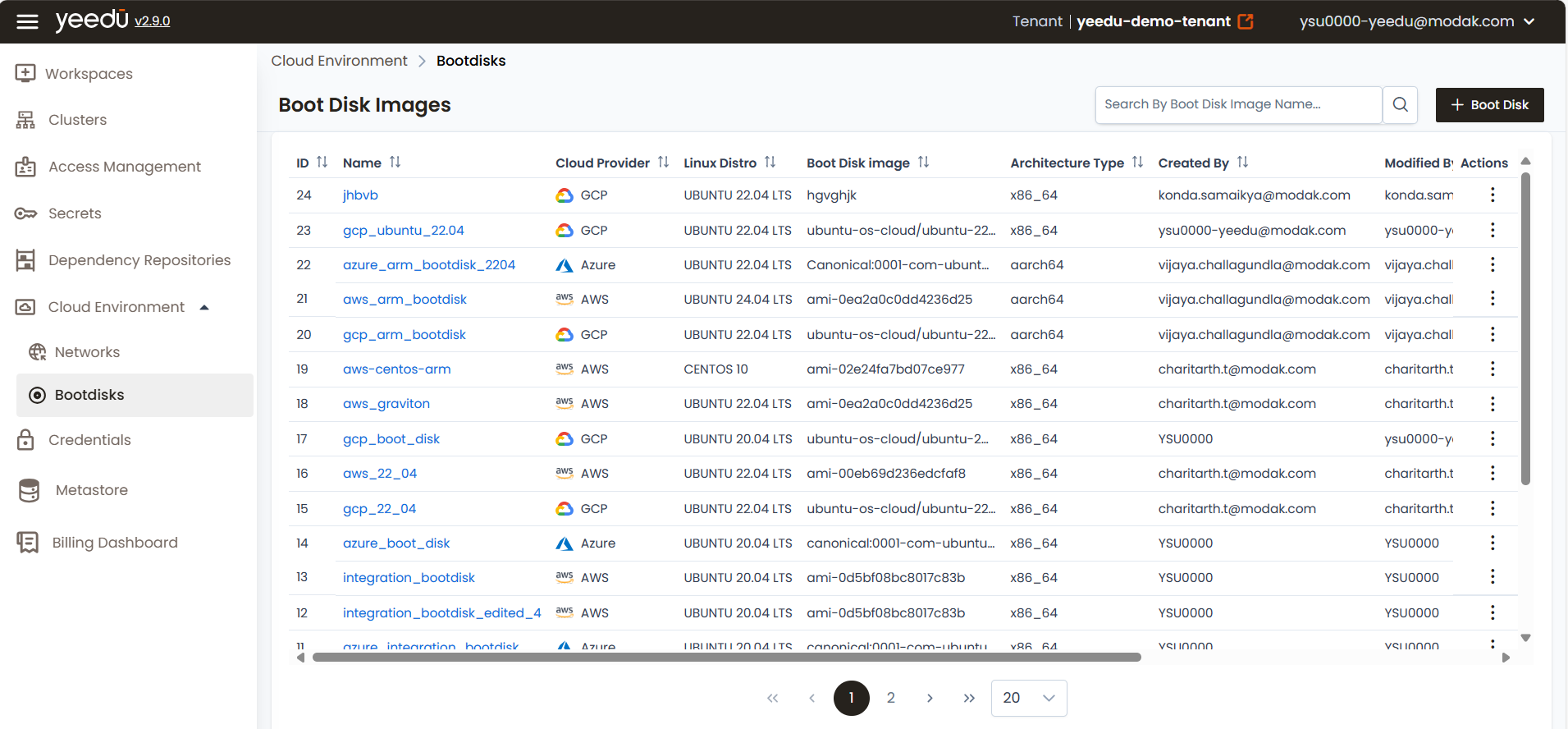
Task: Open actions menu for azure_boot_disk
Action: pyautogui.click(x=1493, y=543)
